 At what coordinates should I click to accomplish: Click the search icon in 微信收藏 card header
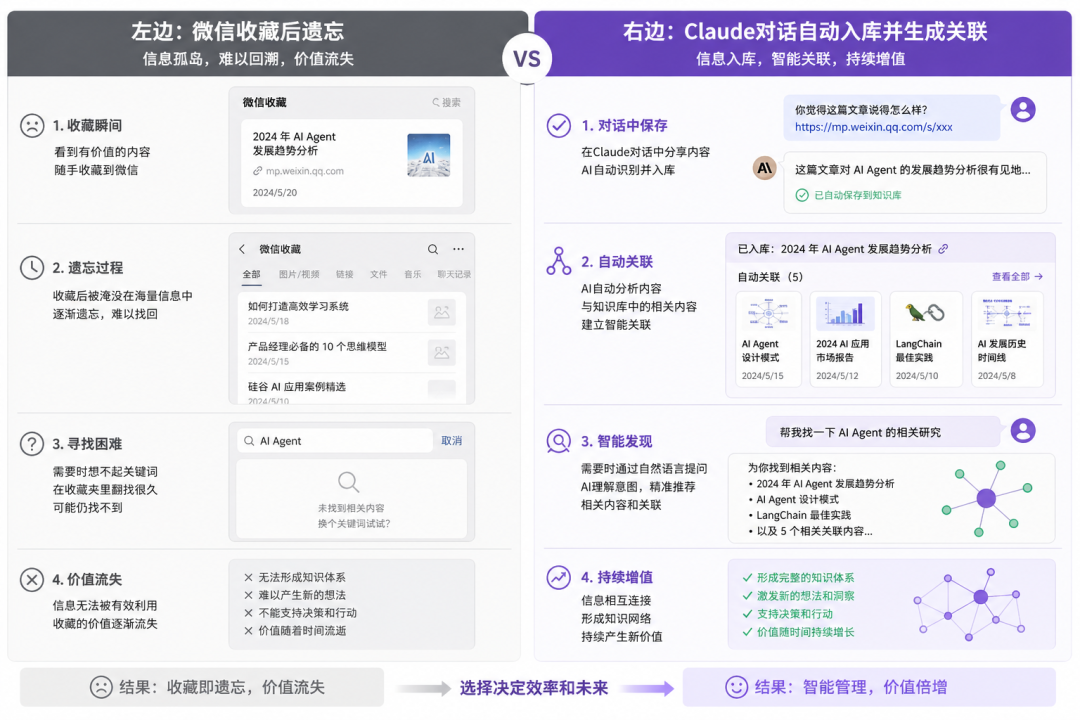coord(436,103)
